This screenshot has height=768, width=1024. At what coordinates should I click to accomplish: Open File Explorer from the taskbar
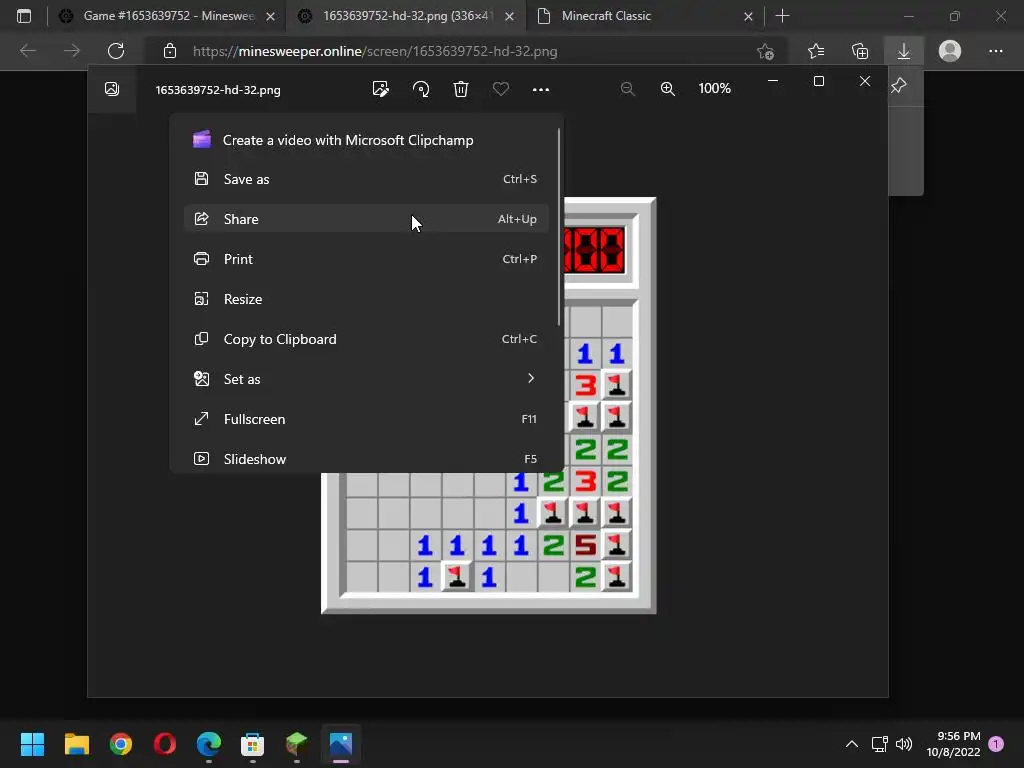click(x=76, y=744)
